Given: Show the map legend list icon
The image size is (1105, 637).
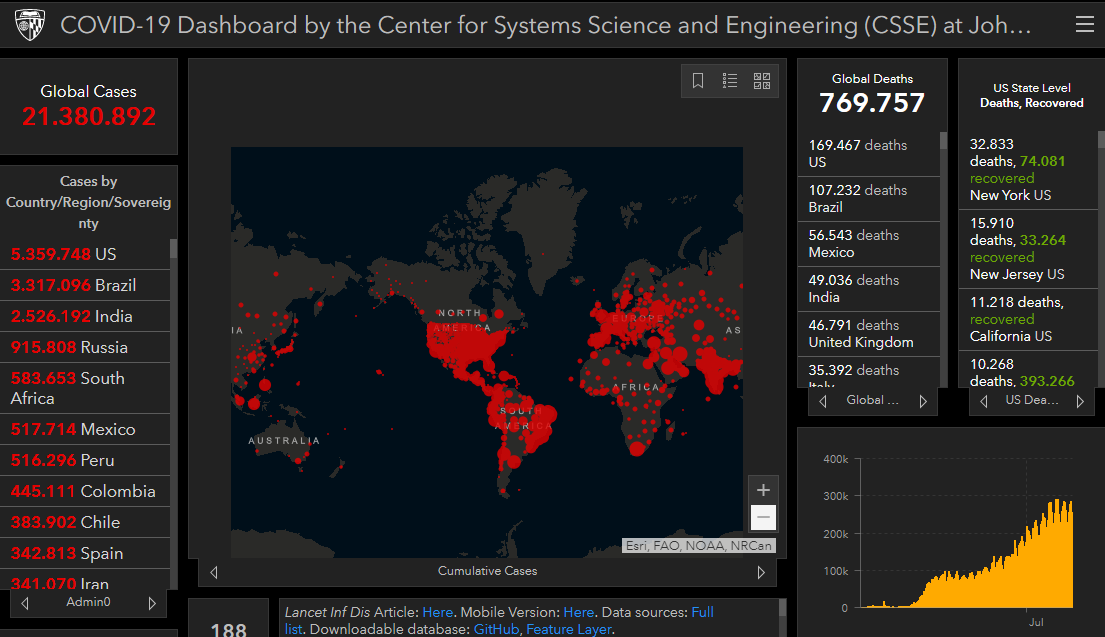Looking at the screenshot, I should pyautogui.click(x=730, y=81).
